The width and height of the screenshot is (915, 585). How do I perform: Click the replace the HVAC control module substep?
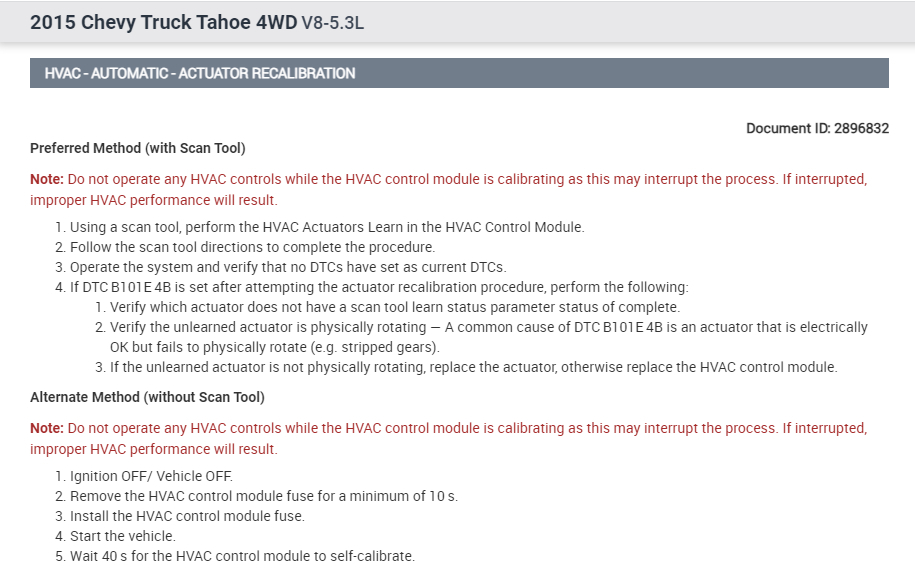point(473,367)
